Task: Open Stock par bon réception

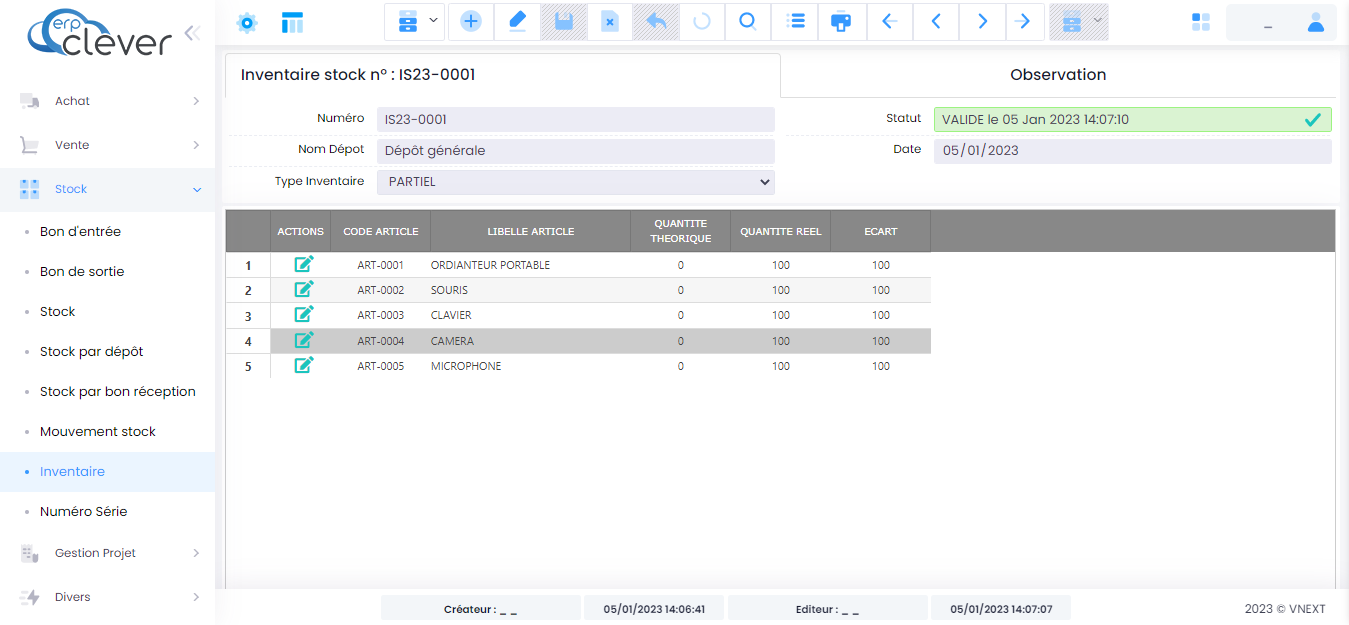Action: click(117, 391)
